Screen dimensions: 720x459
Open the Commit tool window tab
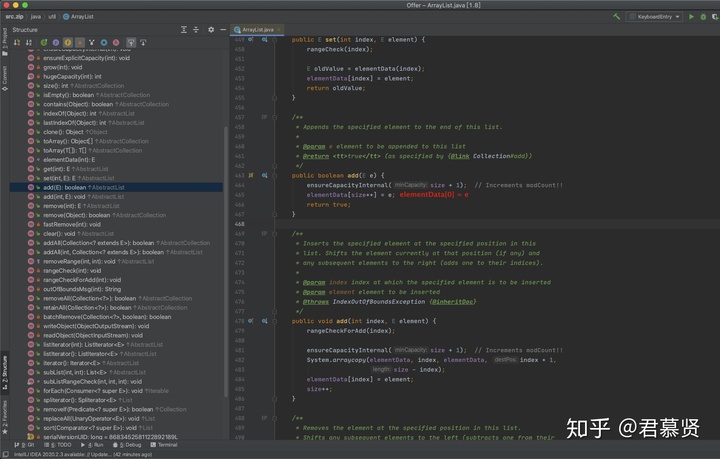5,78
